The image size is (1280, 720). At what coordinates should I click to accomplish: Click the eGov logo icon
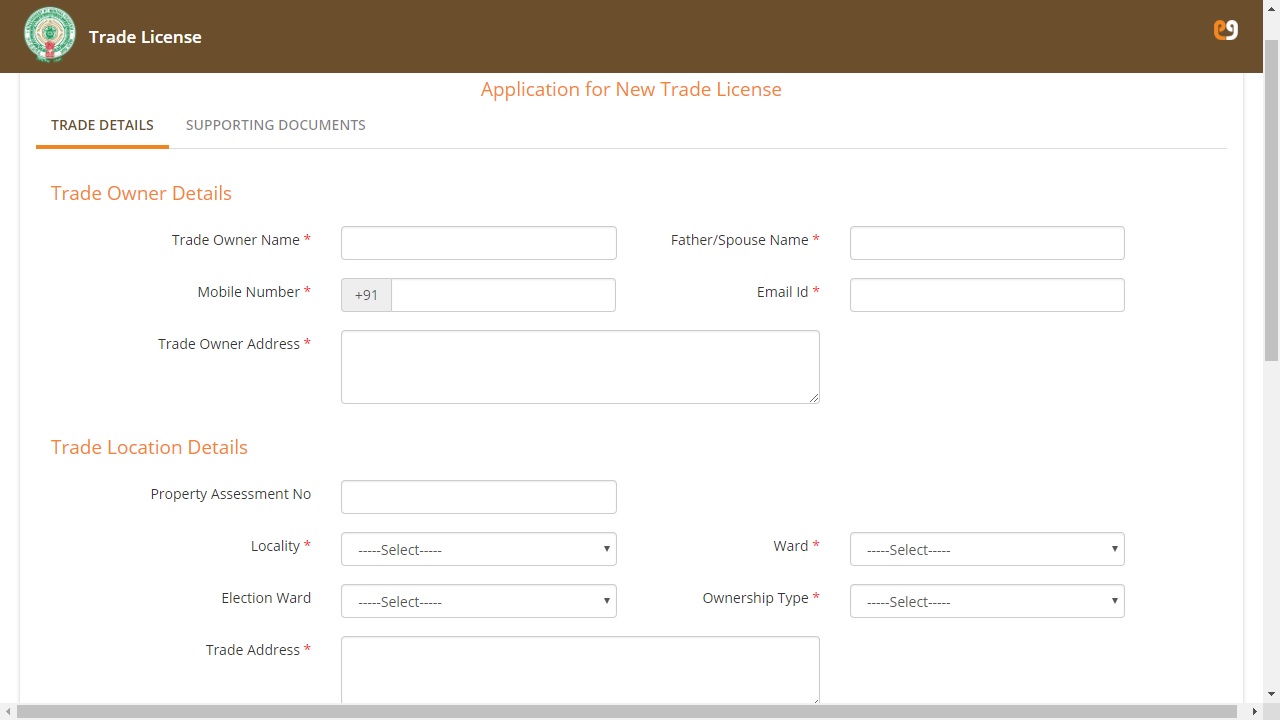pyautogui.click(x=1225, y=30)
